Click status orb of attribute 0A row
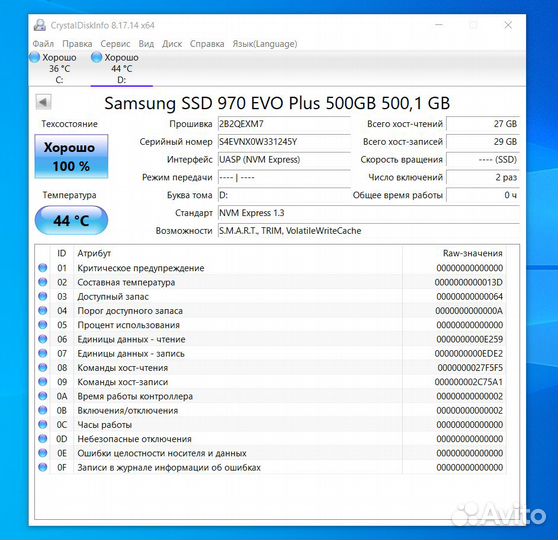 [x=43, y=396]
